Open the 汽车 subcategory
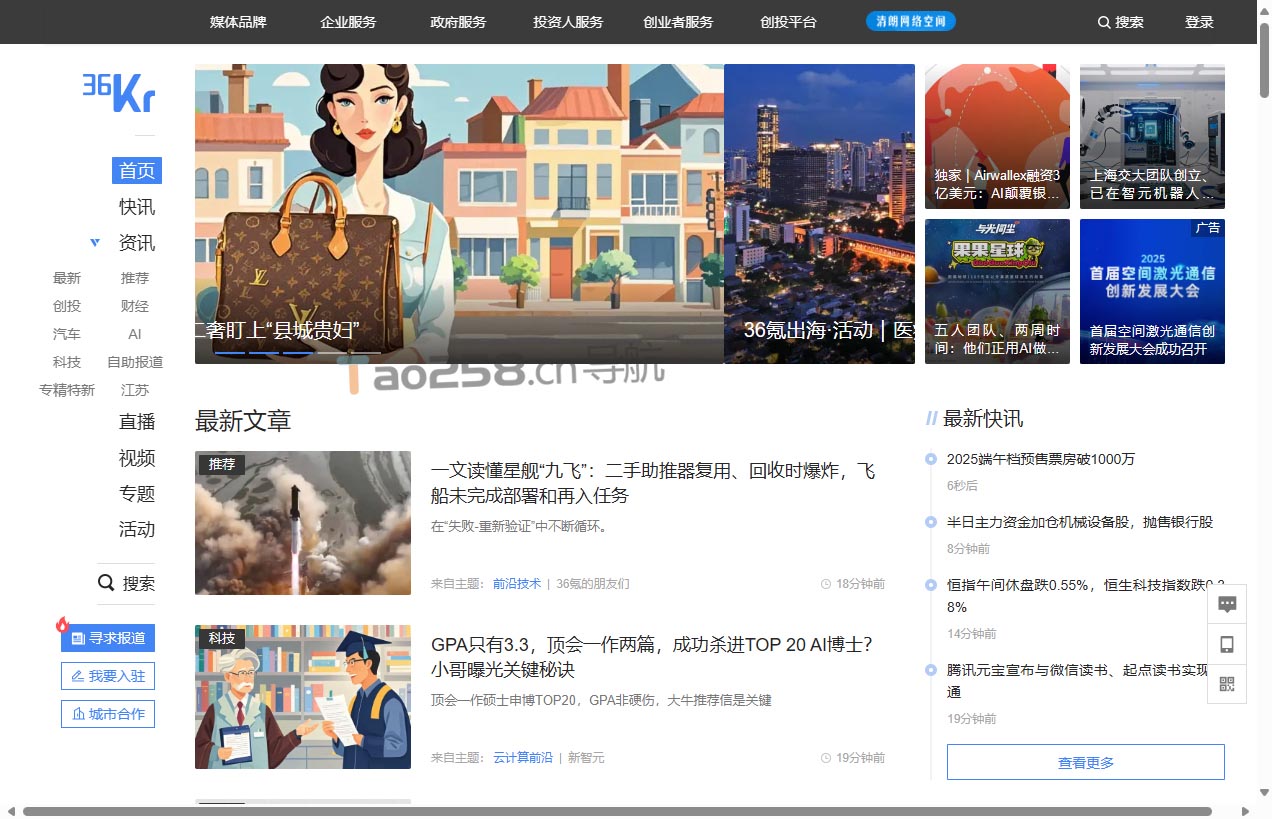The image size is (1272, 819). [67, 334]
